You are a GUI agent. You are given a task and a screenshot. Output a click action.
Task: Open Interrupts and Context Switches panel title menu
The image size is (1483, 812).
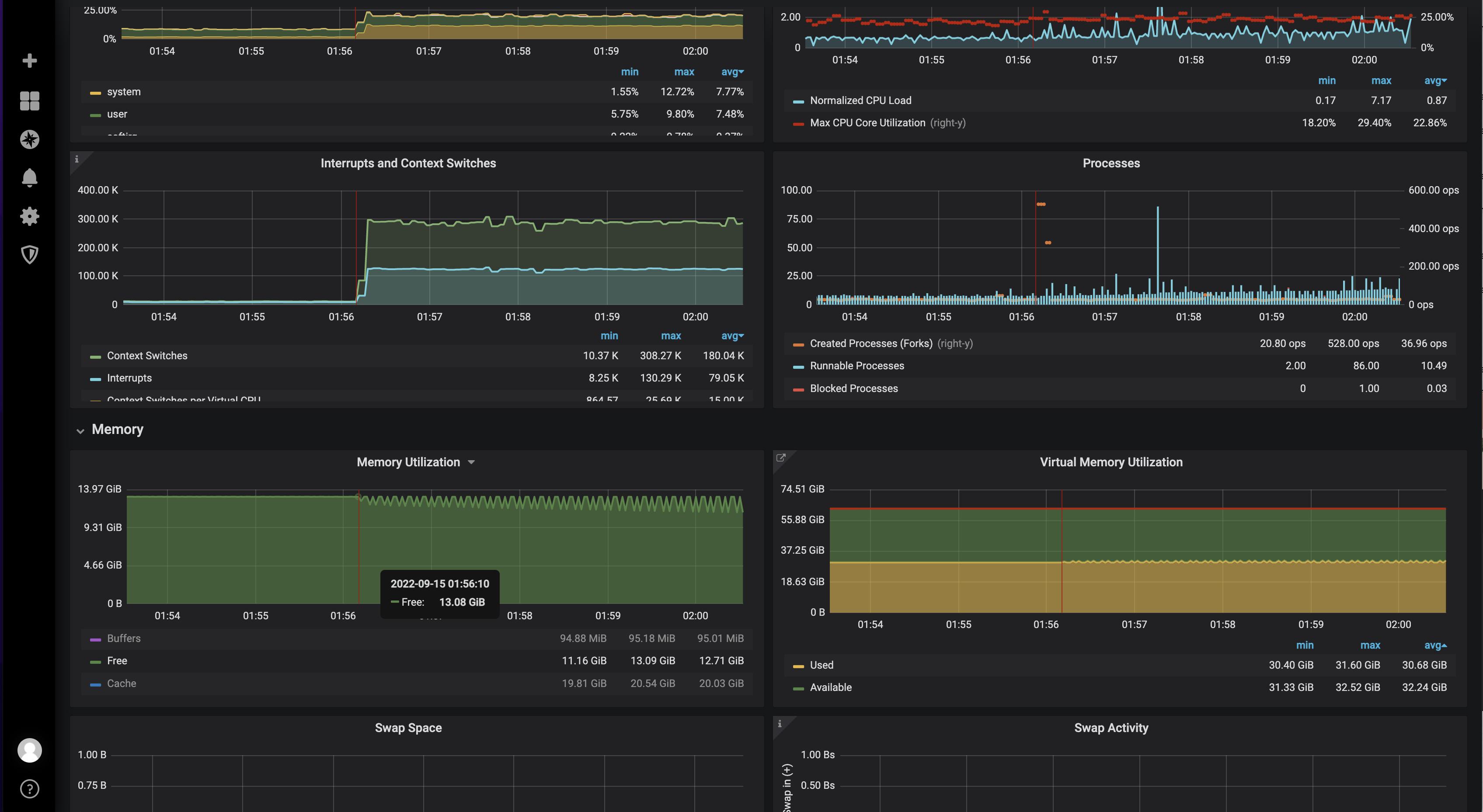tap(407, 163)
